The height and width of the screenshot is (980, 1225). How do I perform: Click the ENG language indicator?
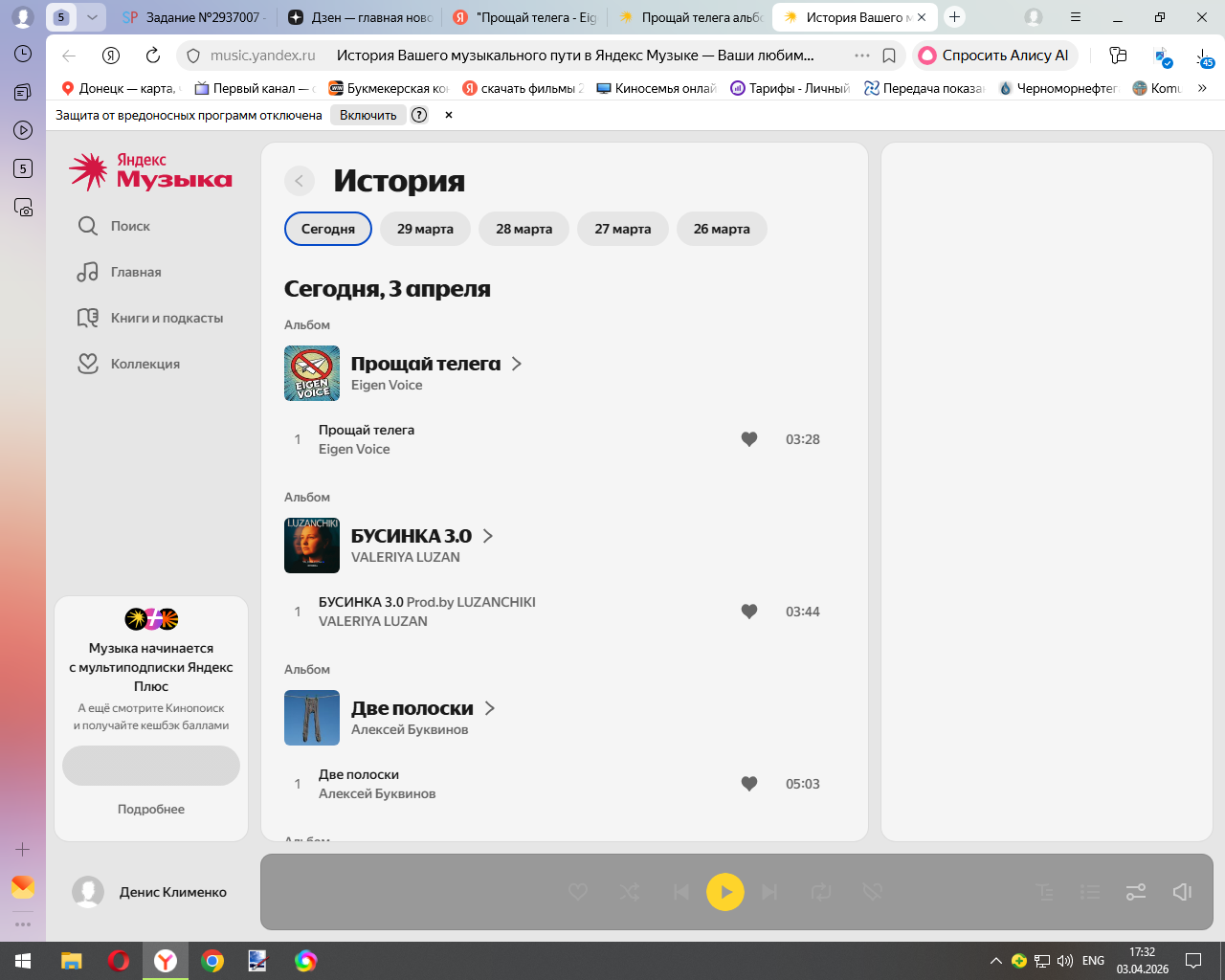tap(1093, 961)
